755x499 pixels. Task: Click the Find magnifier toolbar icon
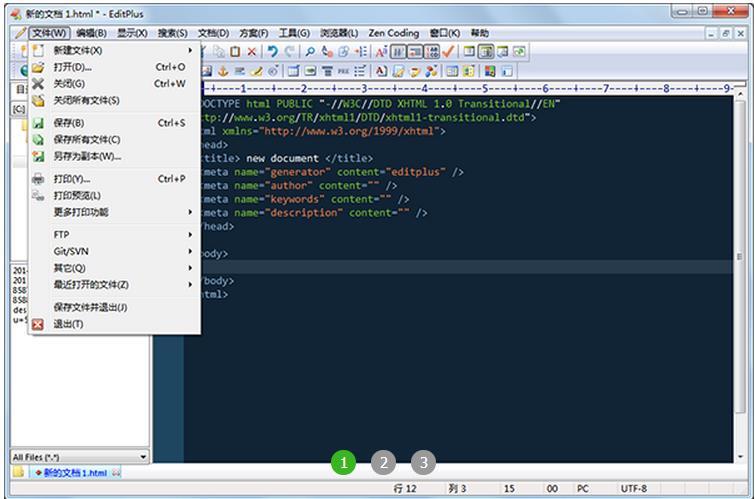pos(310,51)
